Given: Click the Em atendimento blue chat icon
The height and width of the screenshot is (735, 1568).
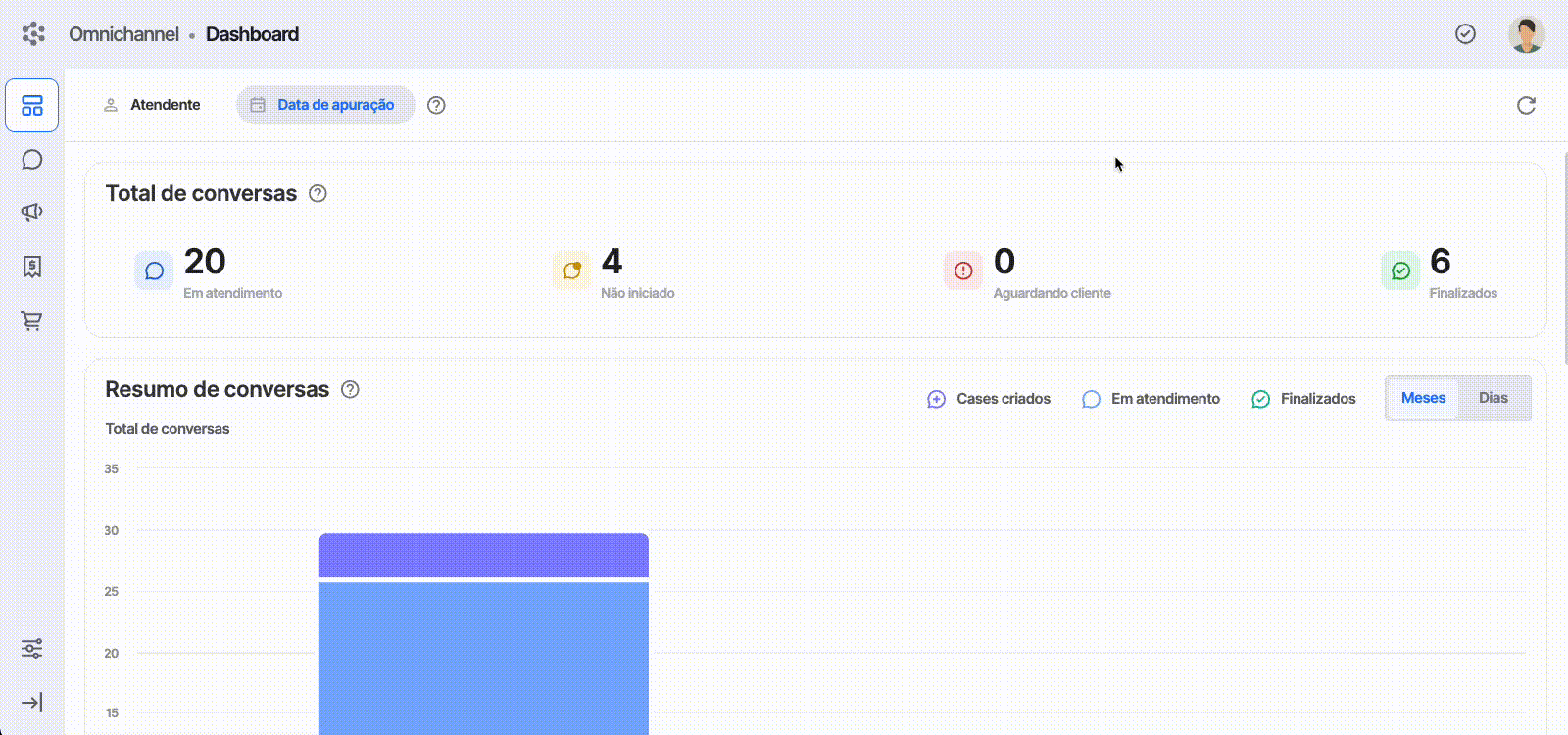Looking at the screenshot, I should click(x=154, y=270).
